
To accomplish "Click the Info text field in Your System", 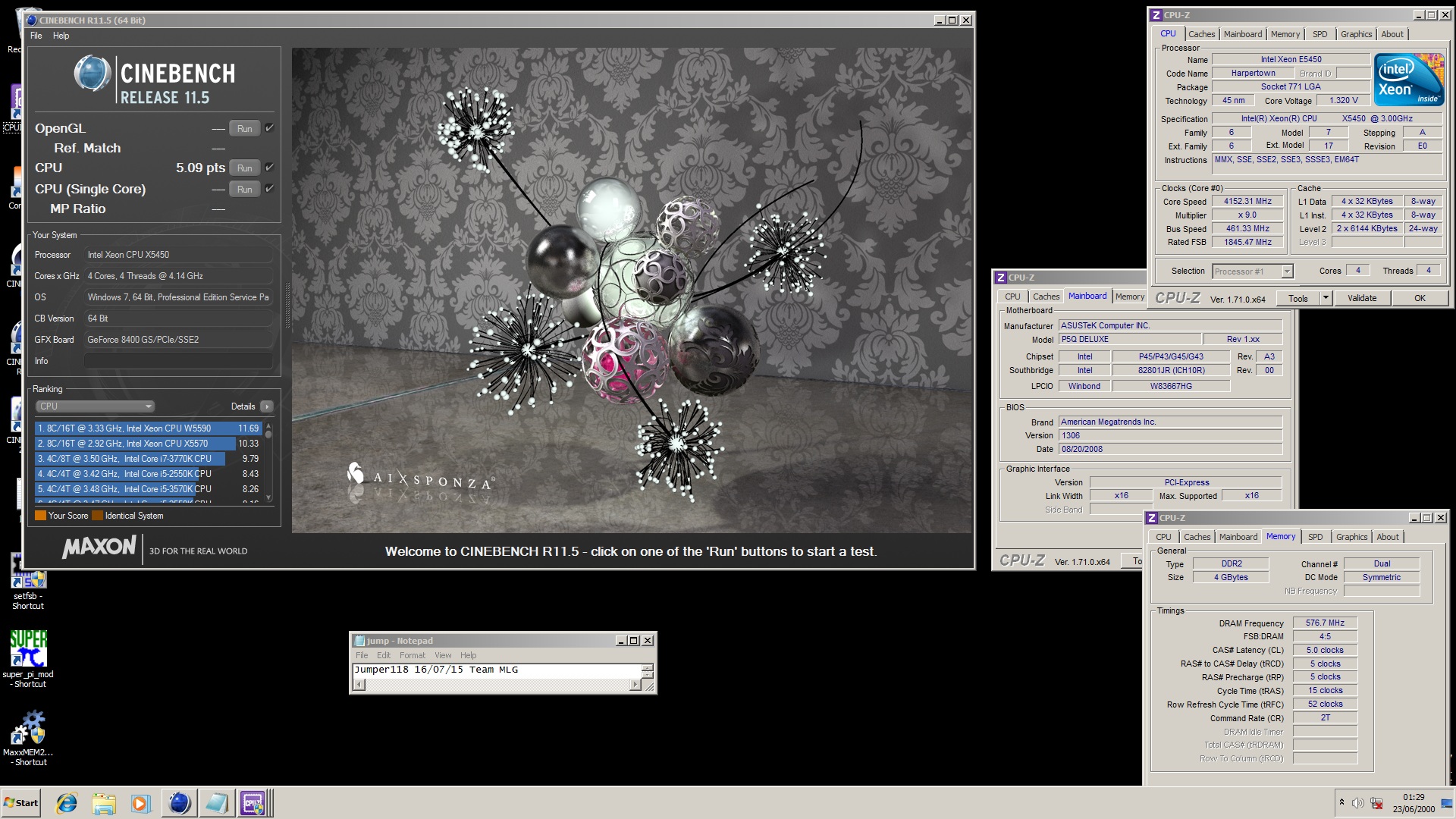I will (178, 361).
